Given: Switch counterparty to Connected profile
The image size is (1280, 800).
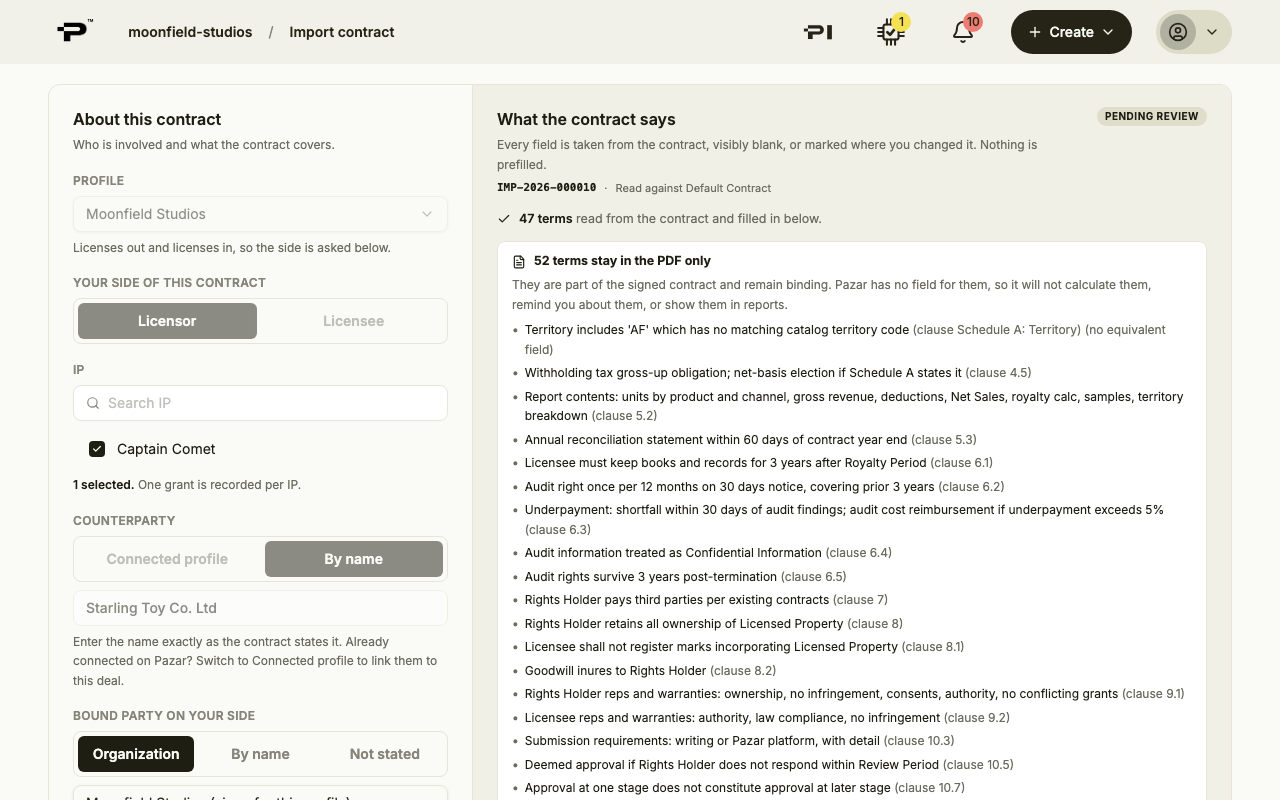Looking at the screenshot, I should pyautogui.click(x=167, y=559).
